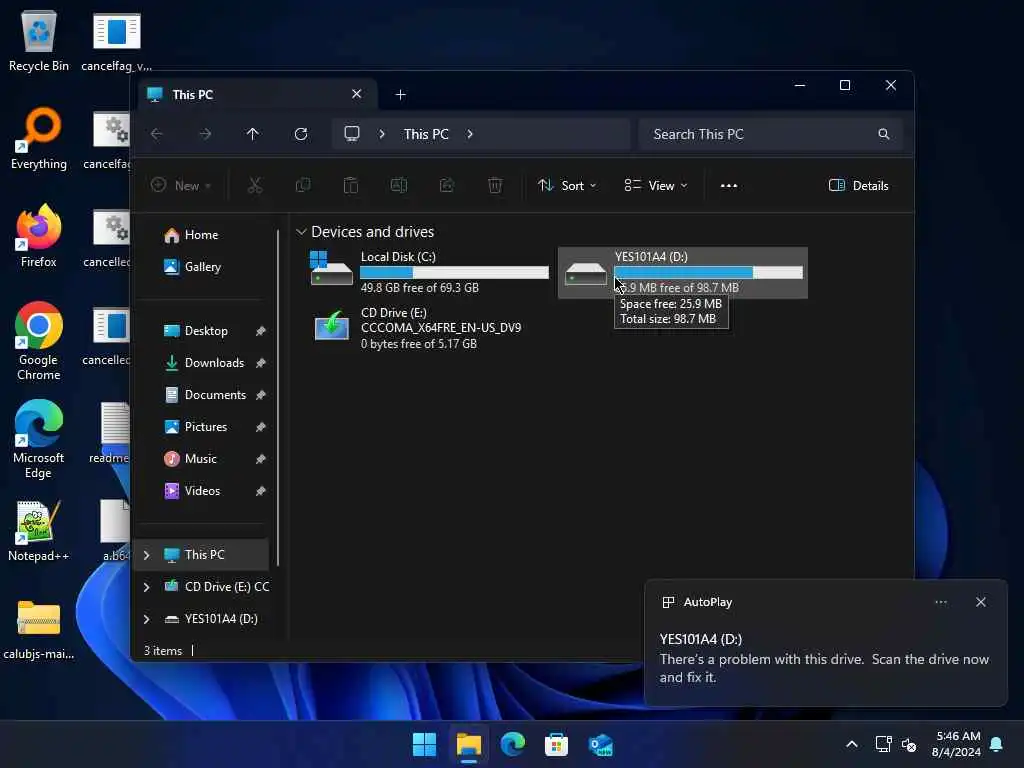Unpin Videos from Quick access
The height and width of the screenshot is (768, 1024).
pos(261,491)
